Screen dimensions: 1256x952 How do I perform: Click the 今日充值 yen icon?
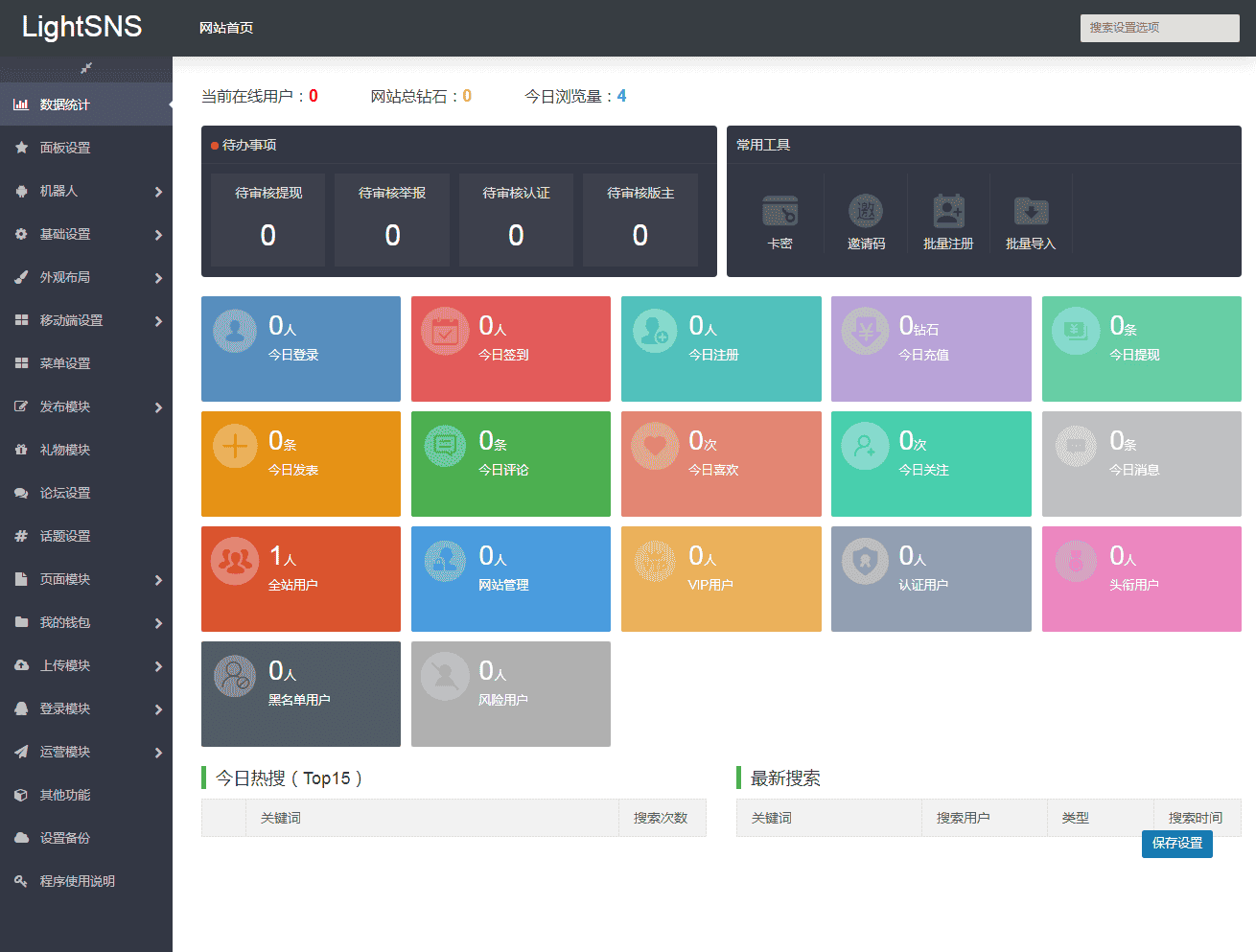(x=865, y=331)
